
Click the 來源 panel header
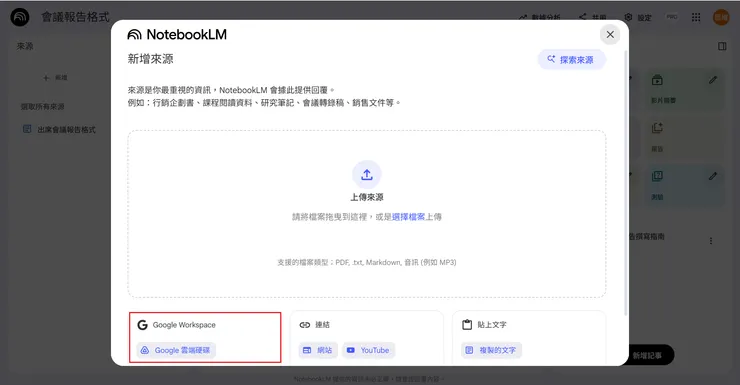point(25,46)
